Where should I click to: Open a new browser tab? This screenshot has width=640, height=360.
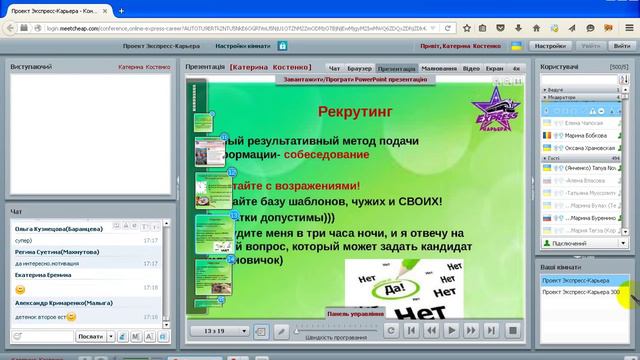point(121,11)
